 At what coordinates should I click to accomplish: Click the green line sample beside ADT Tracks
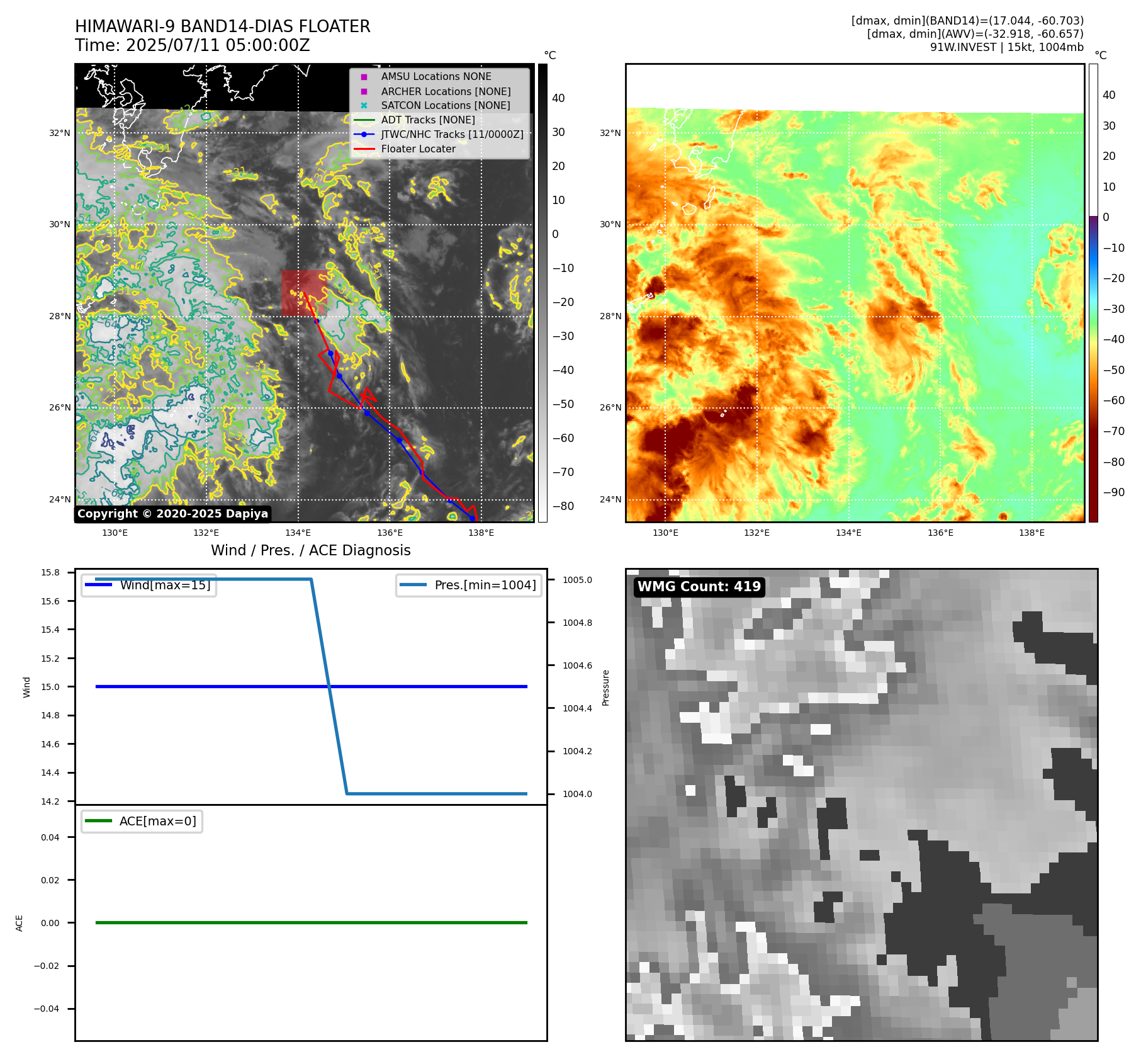tap(364, 120)
